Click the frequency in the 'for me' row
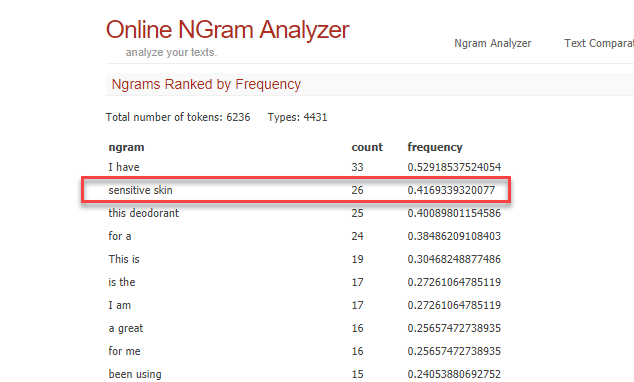Screen dimensions: 634x382 (454, 351)
